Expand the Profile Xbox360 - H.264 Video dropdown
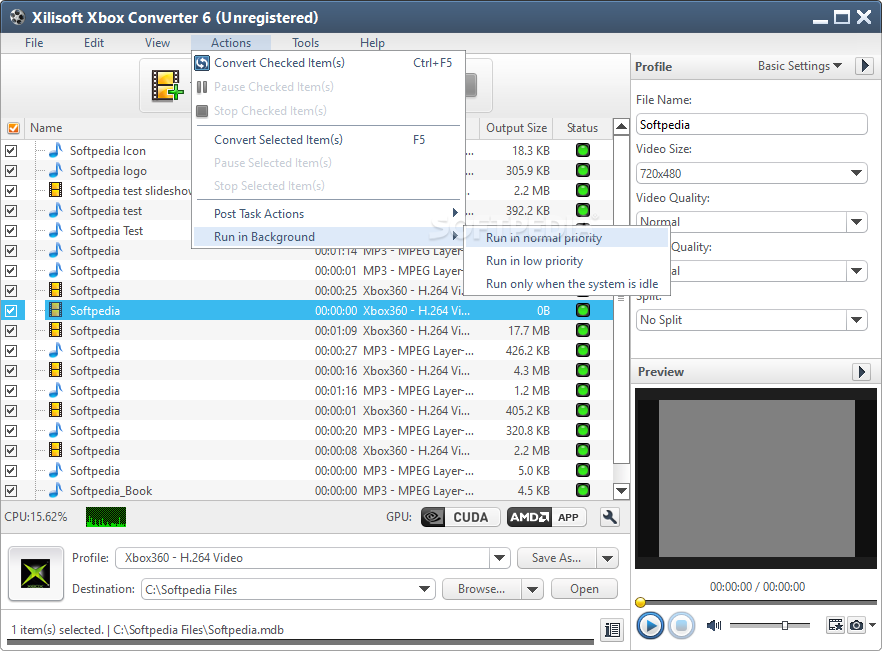882x651 pixels. point(499,558)
